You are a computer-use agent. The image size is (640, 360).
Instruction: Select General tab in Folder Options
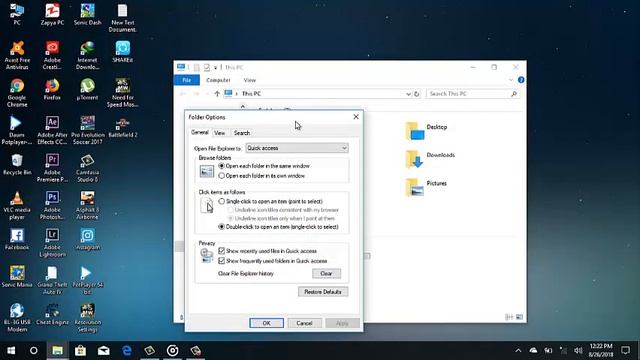pyautogui.click(x=200, y=132)
